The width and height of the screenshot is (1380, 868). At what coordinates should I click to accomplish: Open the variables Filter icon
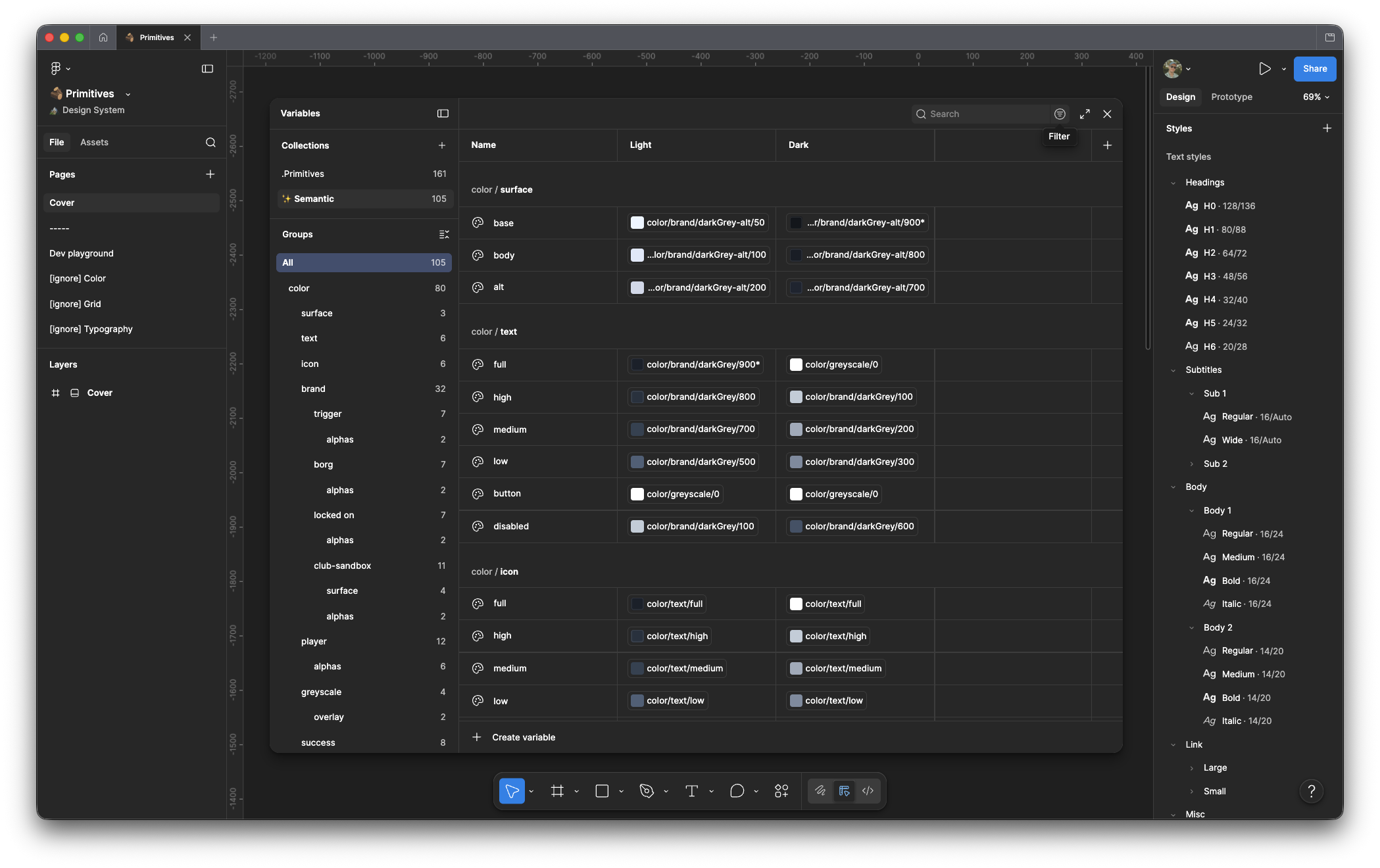click(1060, 114)
